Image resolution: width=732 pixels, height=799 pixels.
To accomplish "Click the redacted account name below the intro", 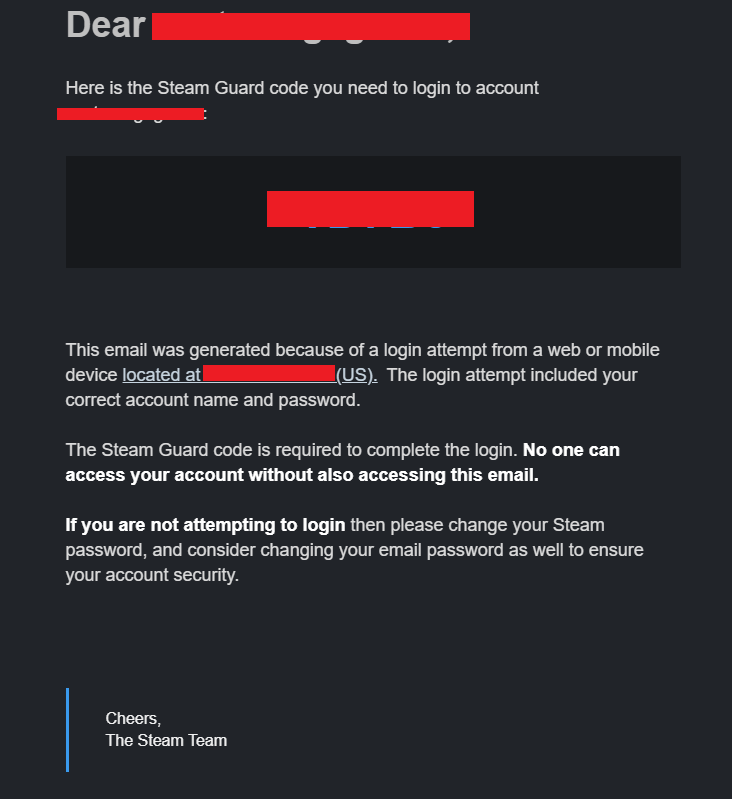I will [x=130, y=114].
